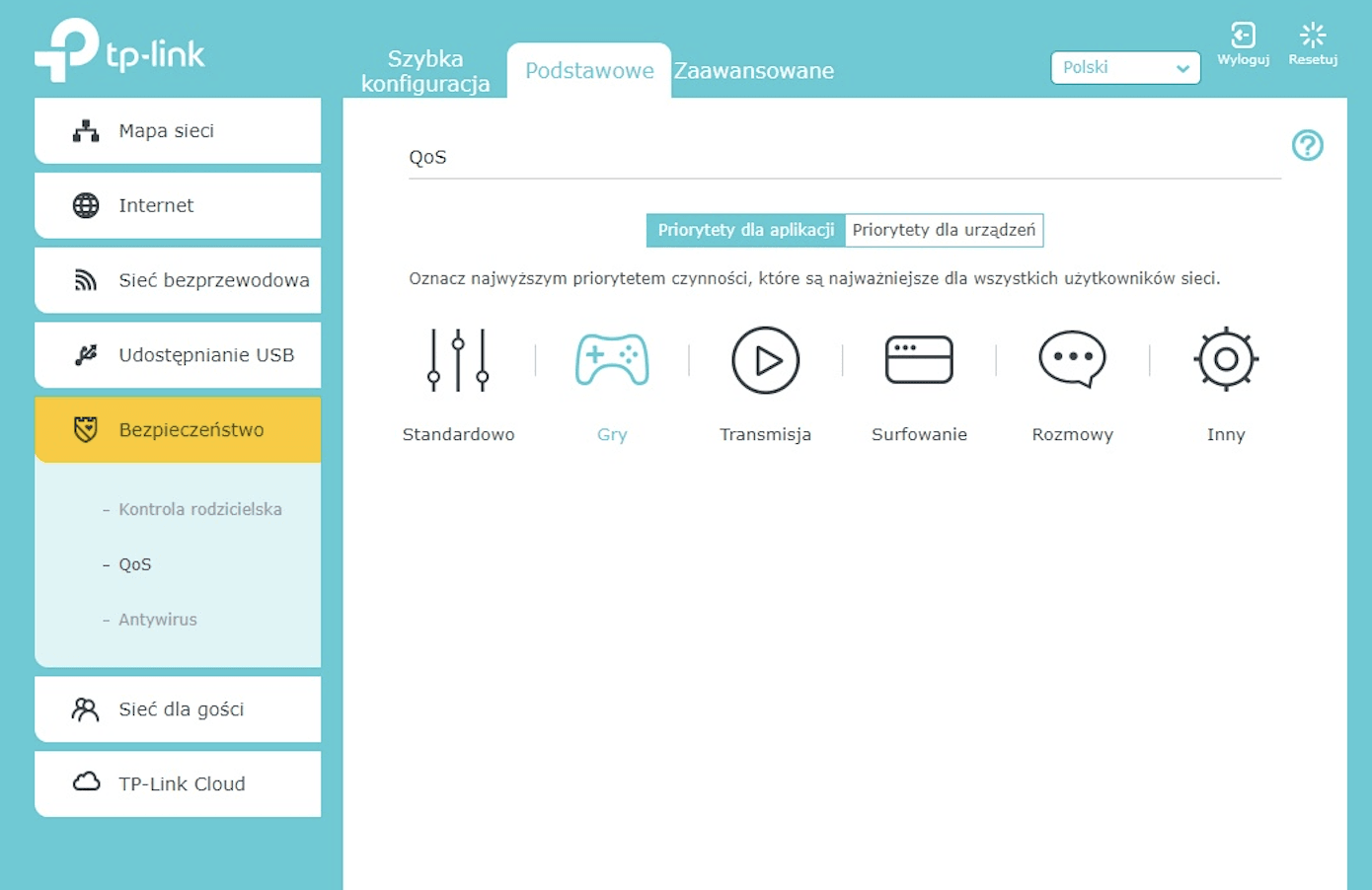Image resolution: width=1372 pixels, height=890 pixels.
Task: Click the wireless signal icon
Action: [x=86, y=280]
